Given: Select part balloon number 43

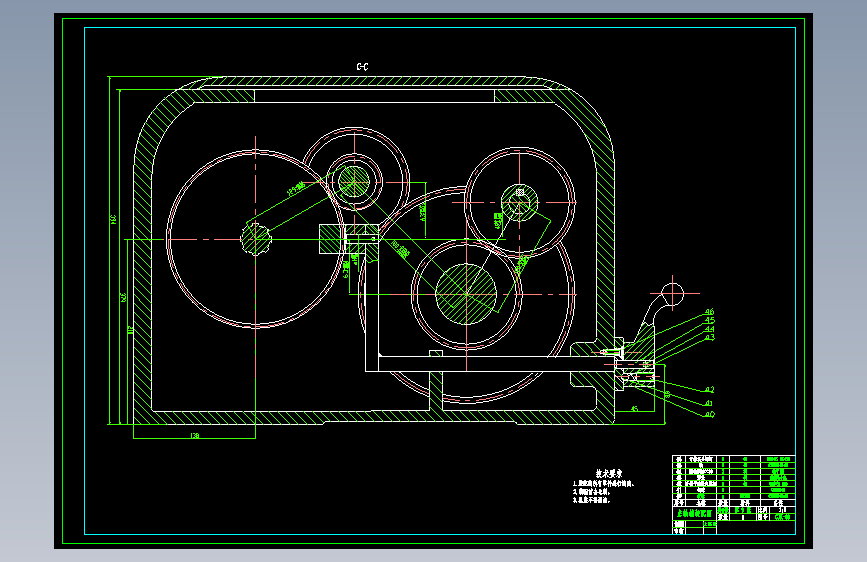Looking at the screenshot, I should (710, 337).
